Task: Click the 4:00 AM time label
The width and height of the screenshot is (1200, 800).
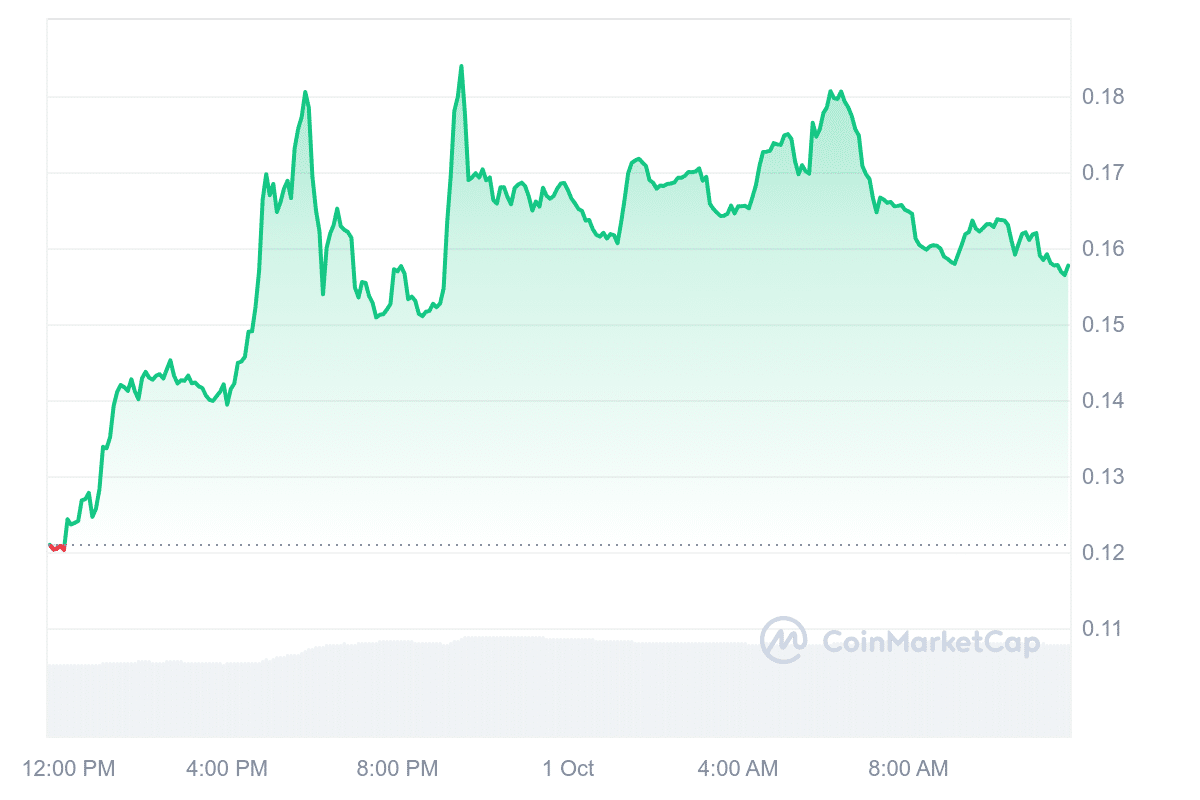Action: 738,768
